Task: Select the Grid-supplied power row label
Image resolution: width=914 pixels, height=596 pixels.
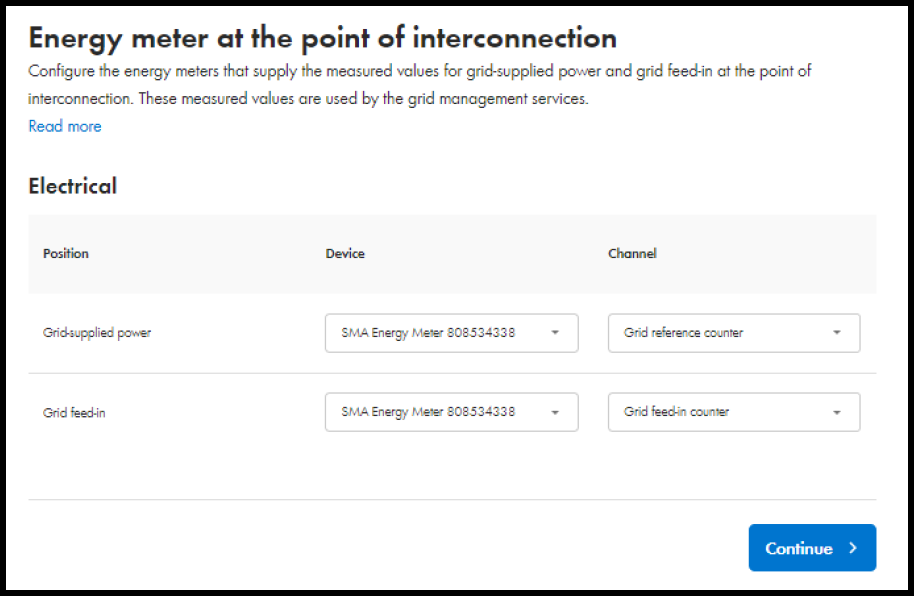Action: pos(95,333)
